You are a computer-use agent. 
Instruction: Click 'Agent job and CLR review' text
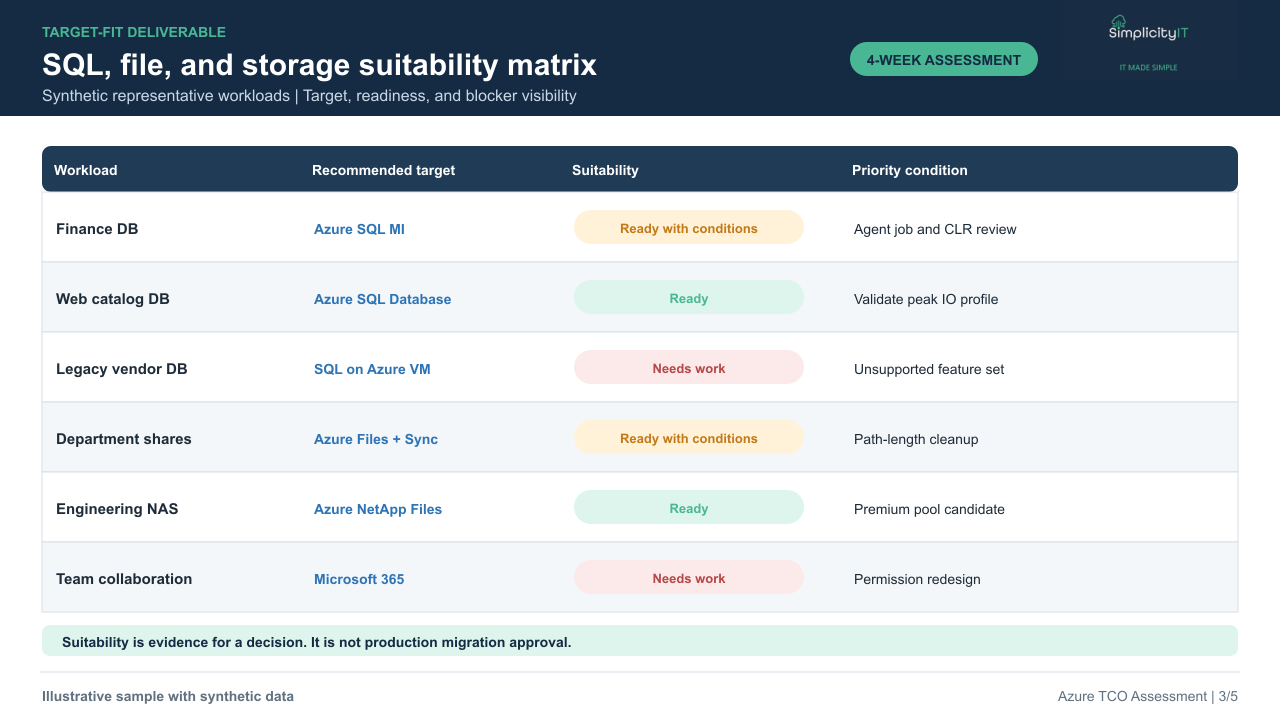935,229
